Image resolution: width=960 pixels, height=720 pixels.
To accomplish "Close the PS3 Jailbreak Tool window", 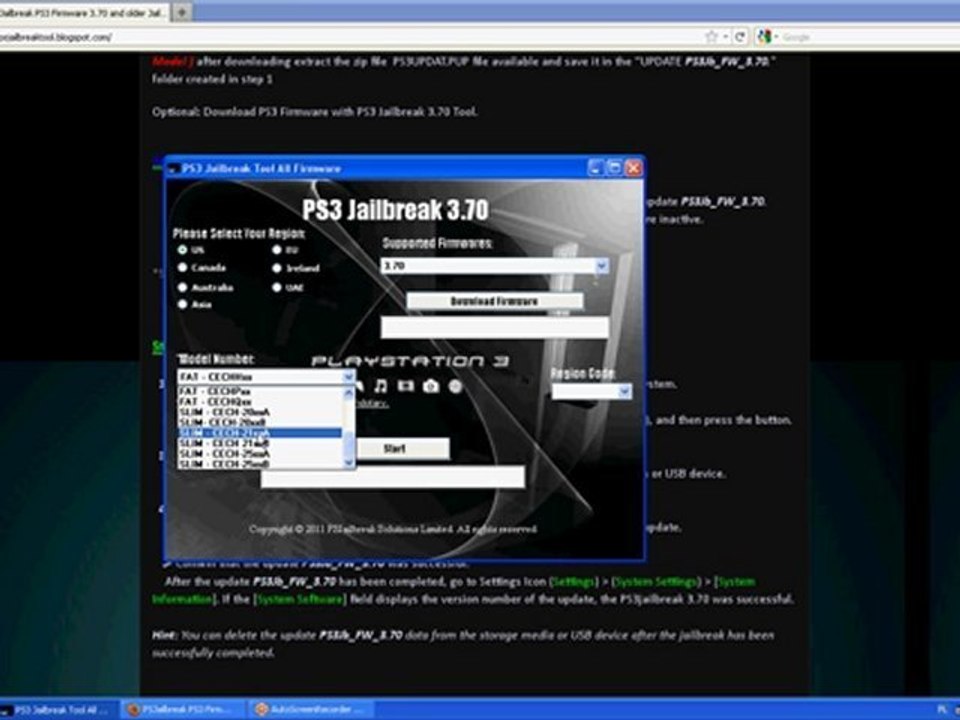I will click(x=634, y=168).
